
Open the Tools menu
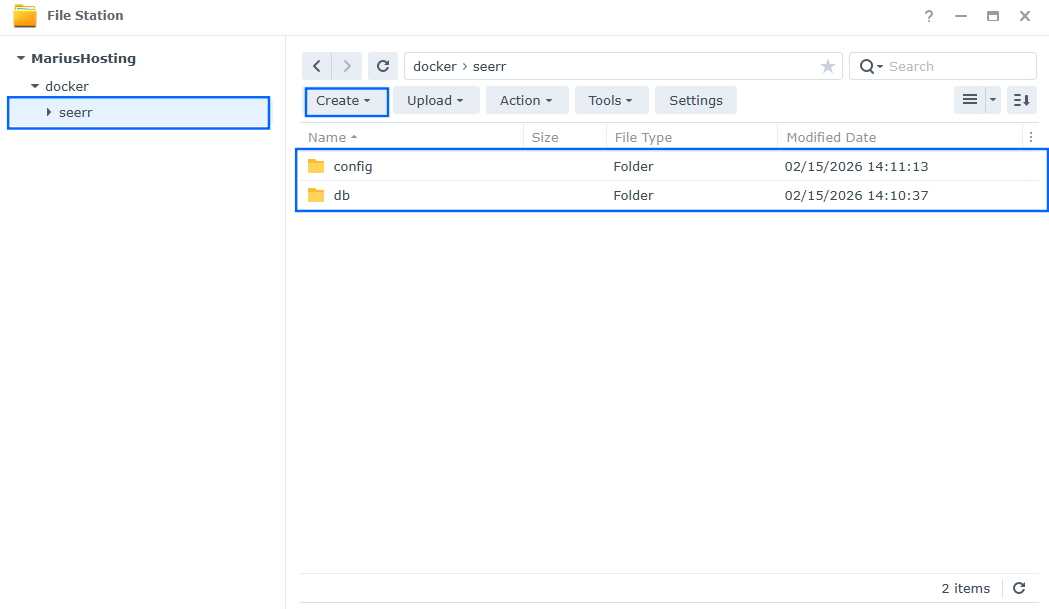coord(611,100)
